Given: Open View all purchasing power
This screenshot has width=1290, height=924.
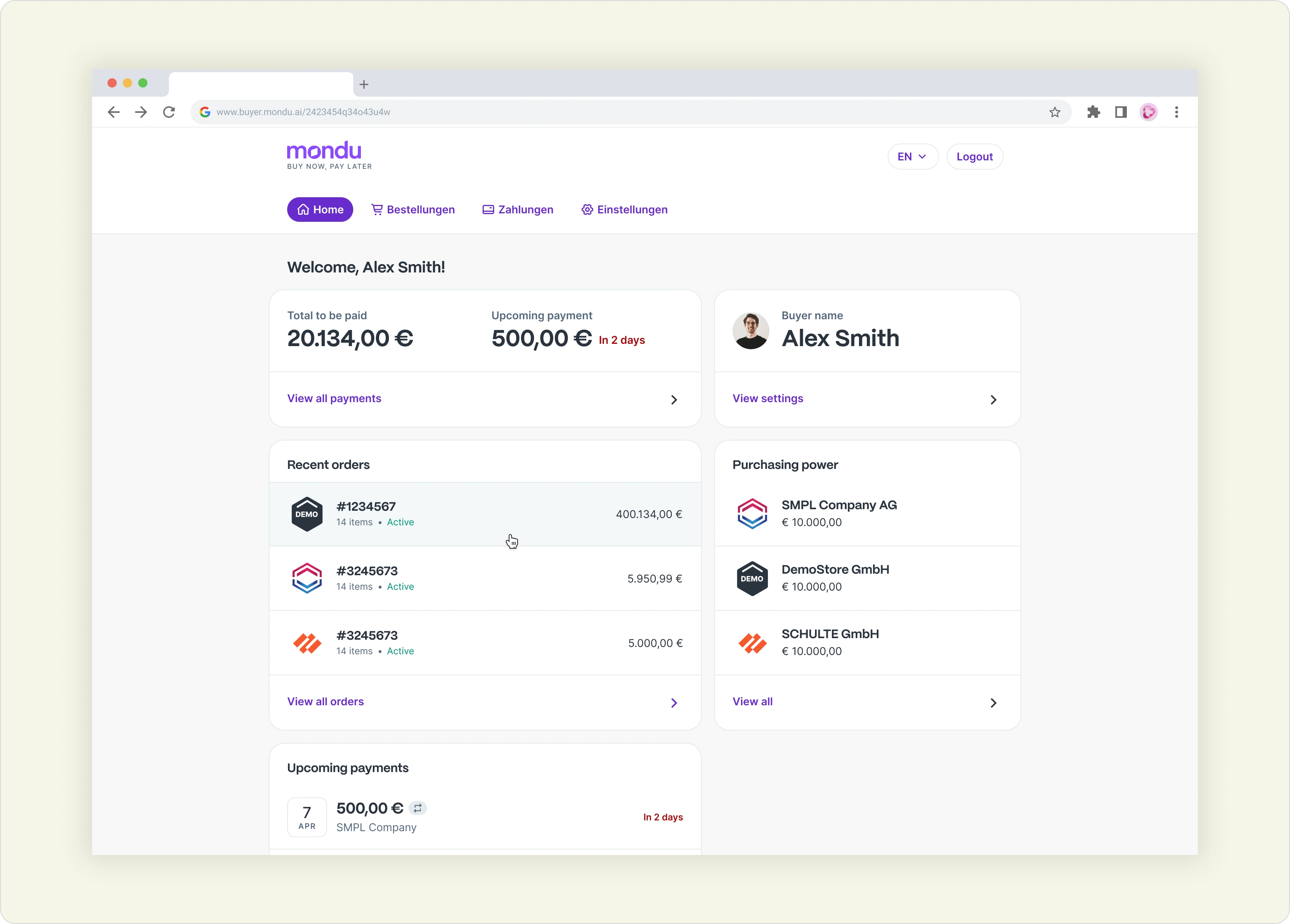Looking at the screenshot, I should tap(752, 700).
